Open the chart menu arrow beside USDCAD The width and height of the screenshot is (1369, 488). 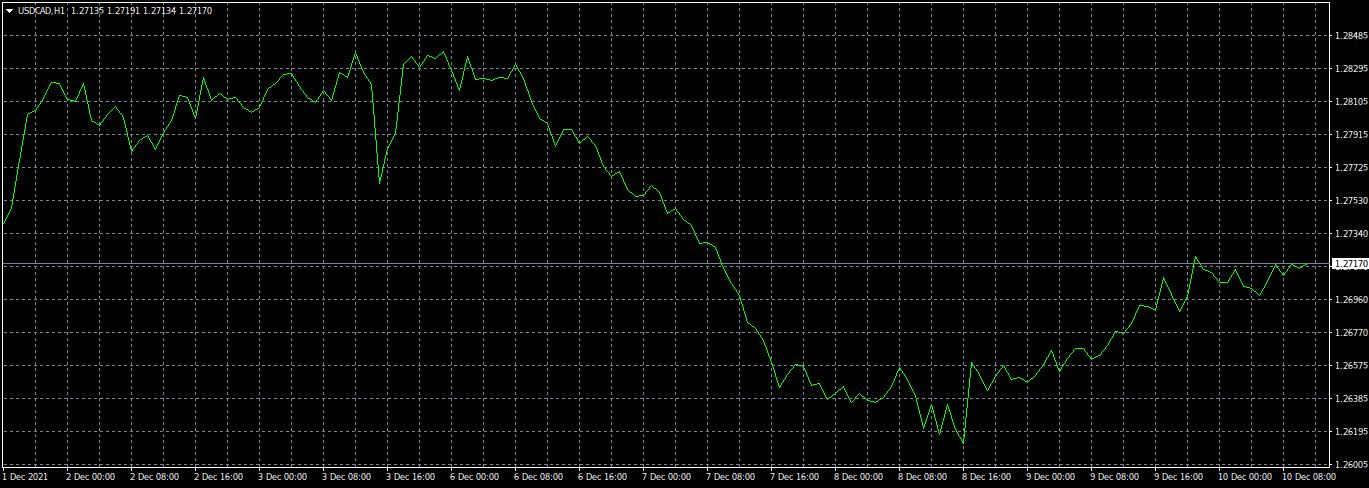click(9, 11)
